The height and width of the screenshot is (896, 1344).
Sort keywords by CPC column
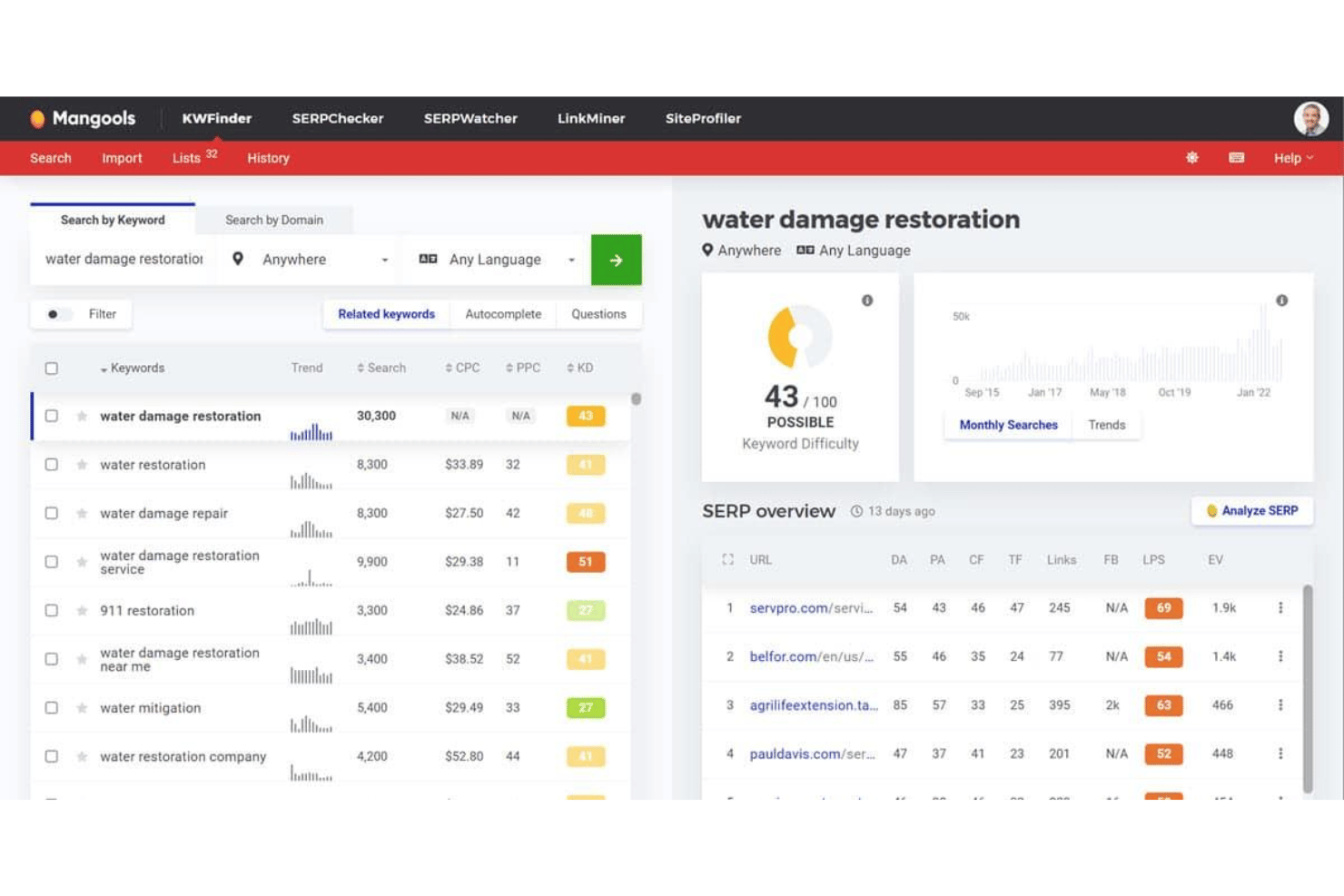[462, 369]
